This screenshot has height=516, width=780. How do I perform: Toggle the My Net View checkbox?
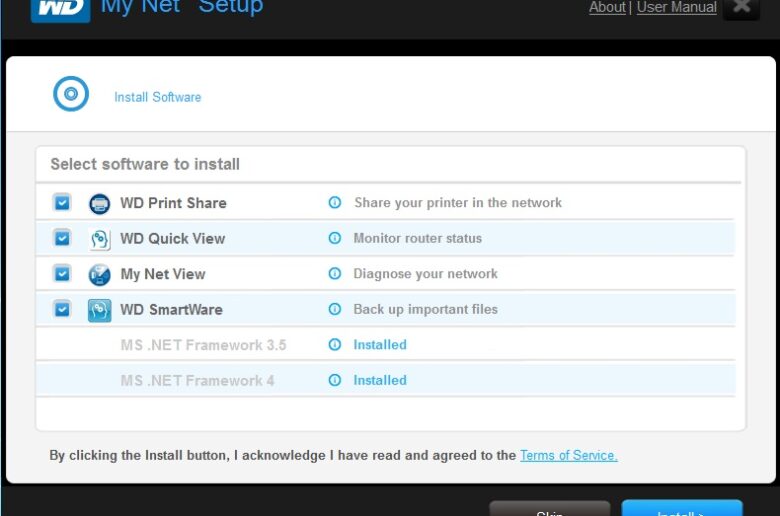tap(62, 274)
